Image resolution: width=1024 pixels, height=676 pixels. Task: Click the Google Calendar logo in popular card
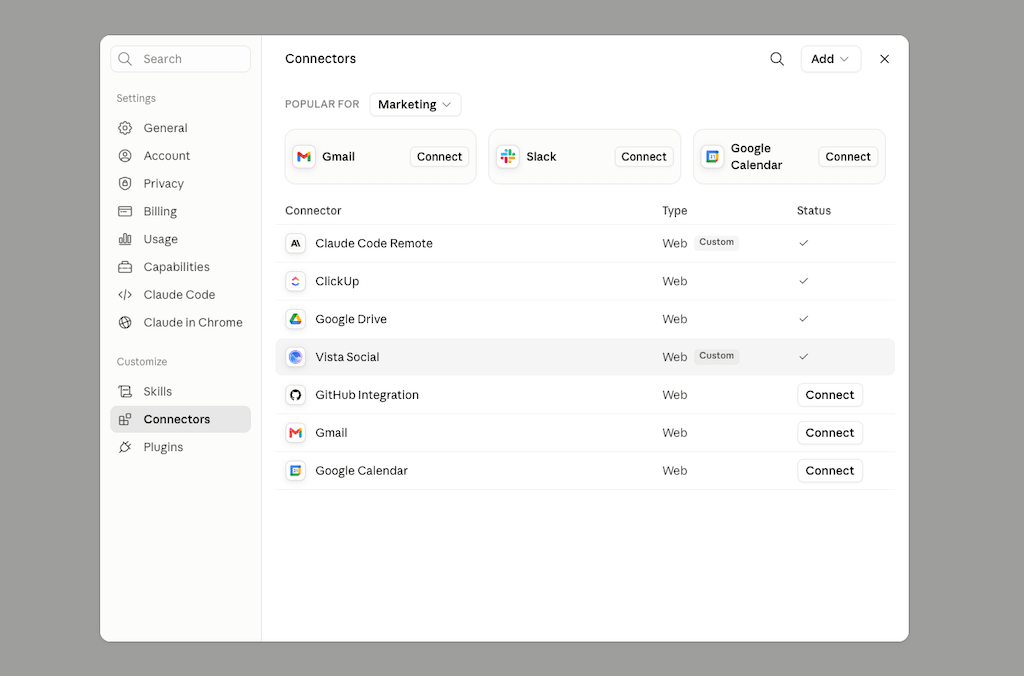[x=712, y=157]
